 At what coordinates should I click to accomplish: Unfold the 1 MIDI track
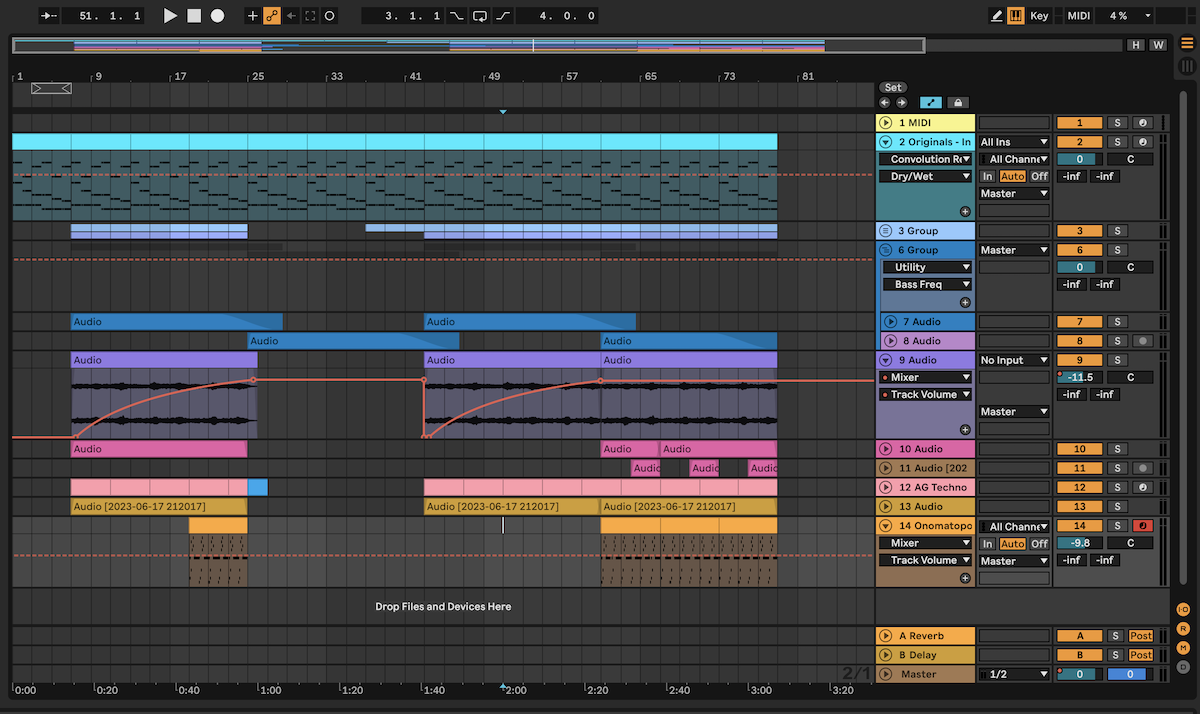[886, 123]
